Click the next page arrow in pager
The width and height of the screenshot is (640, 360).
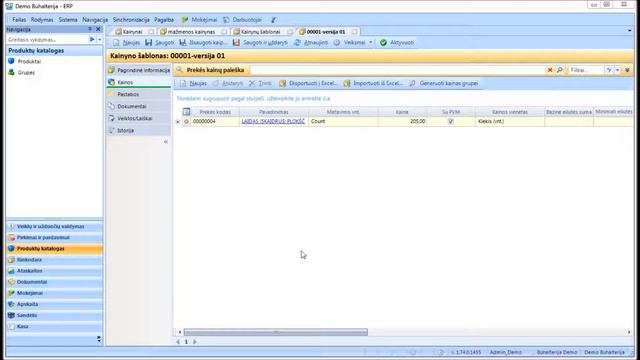195,342
